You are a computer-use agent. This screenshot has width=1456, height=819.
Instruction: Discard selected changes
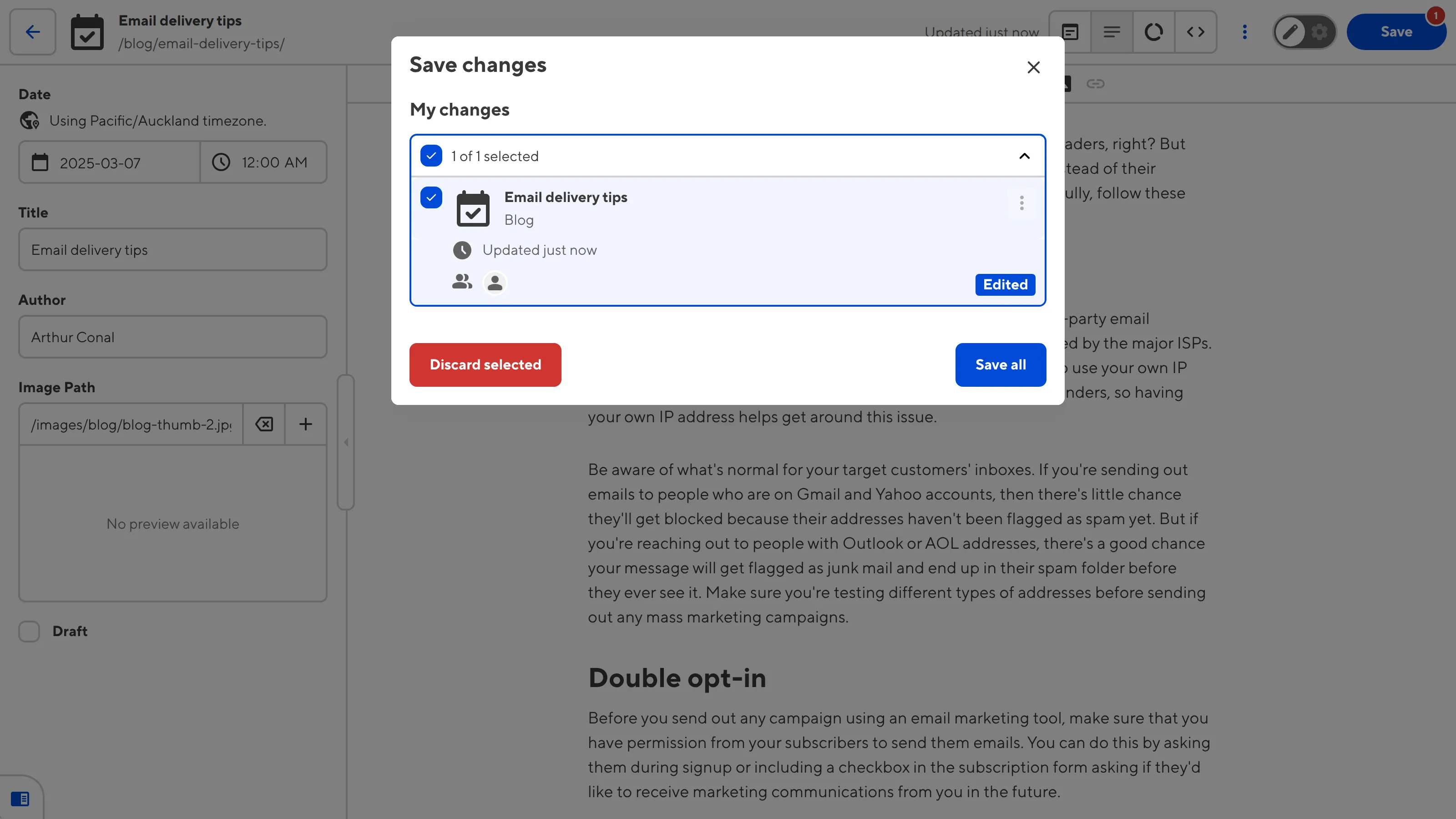tap(485, 364)
